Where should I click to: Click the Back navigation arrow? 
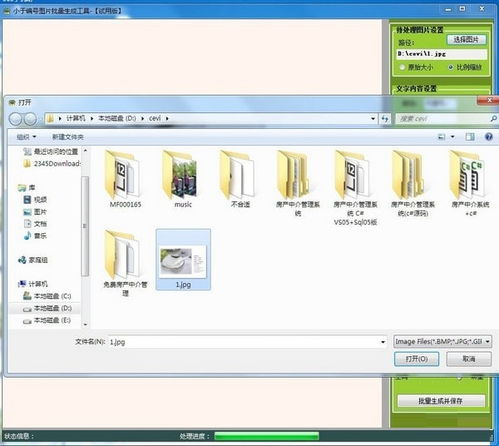[x=15, y=119]
